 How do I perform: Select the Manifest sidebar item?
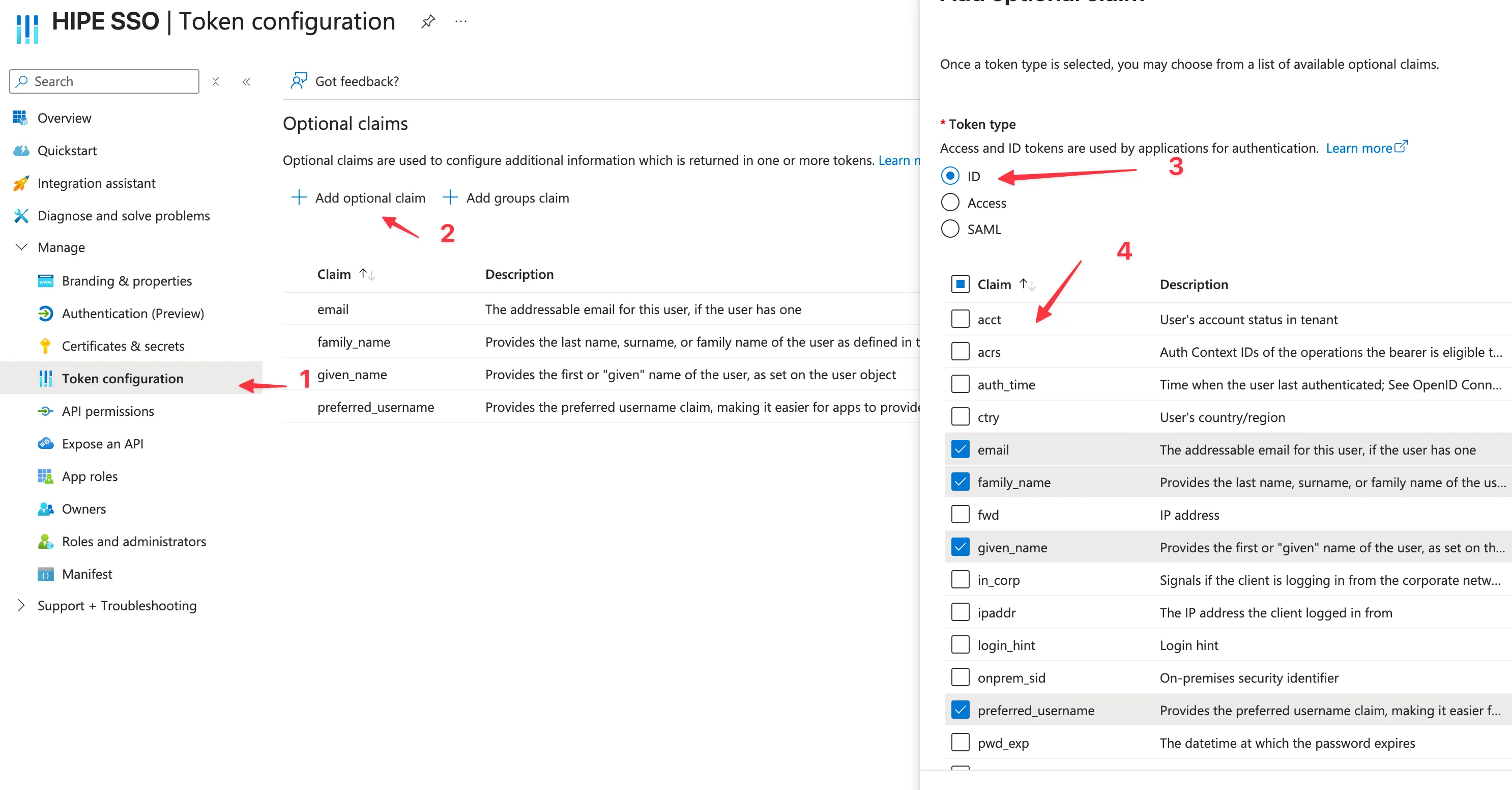click(87, 574)
